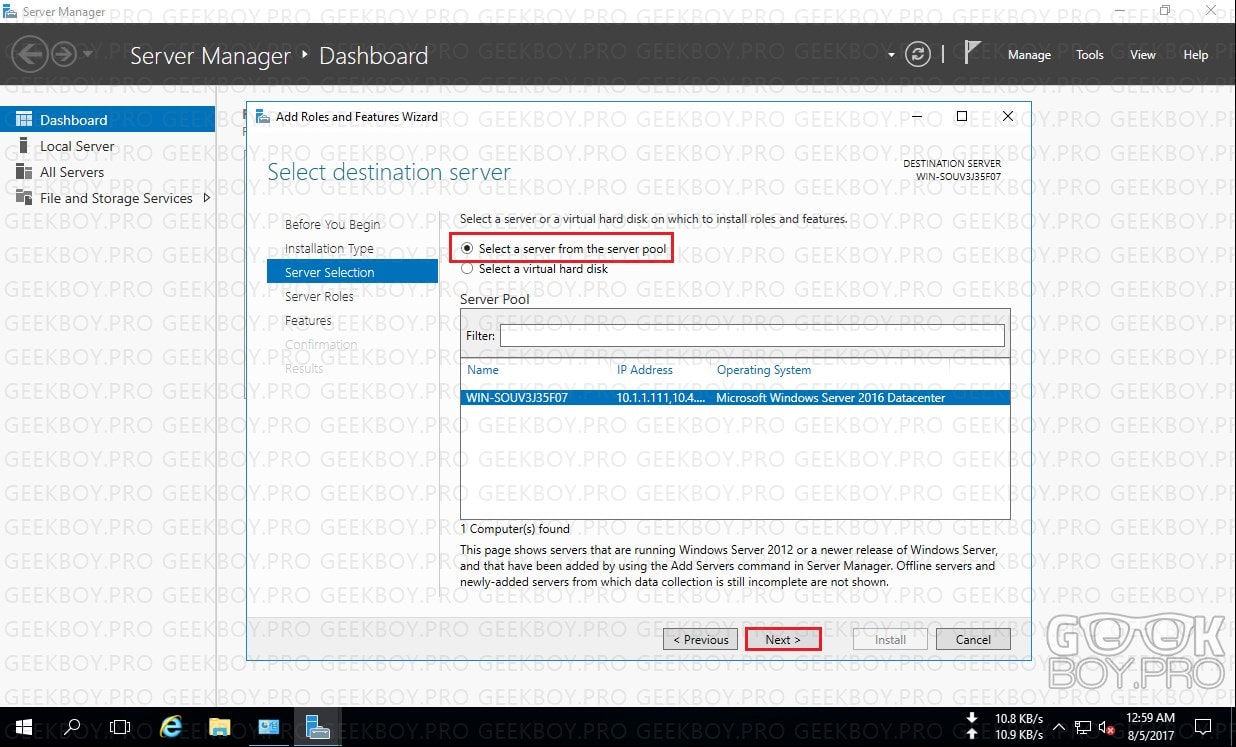Click the Filter text box
Viewport: 1236px width, 747px height.
click(x=752, y=336)
